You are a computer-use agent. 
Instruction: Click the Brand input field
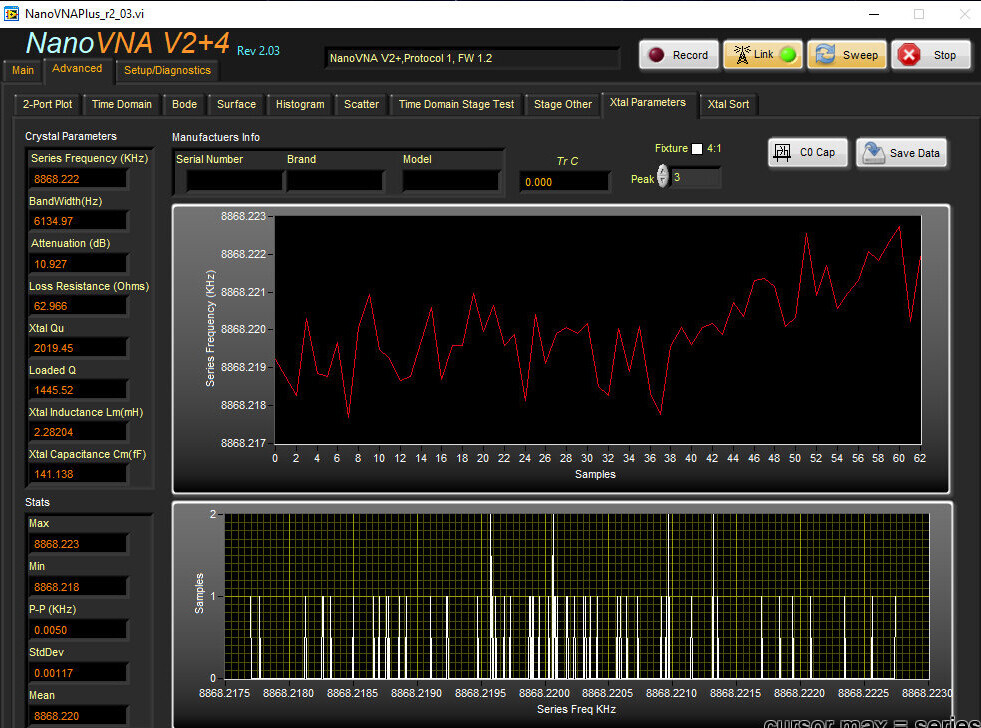click(335, 181)
